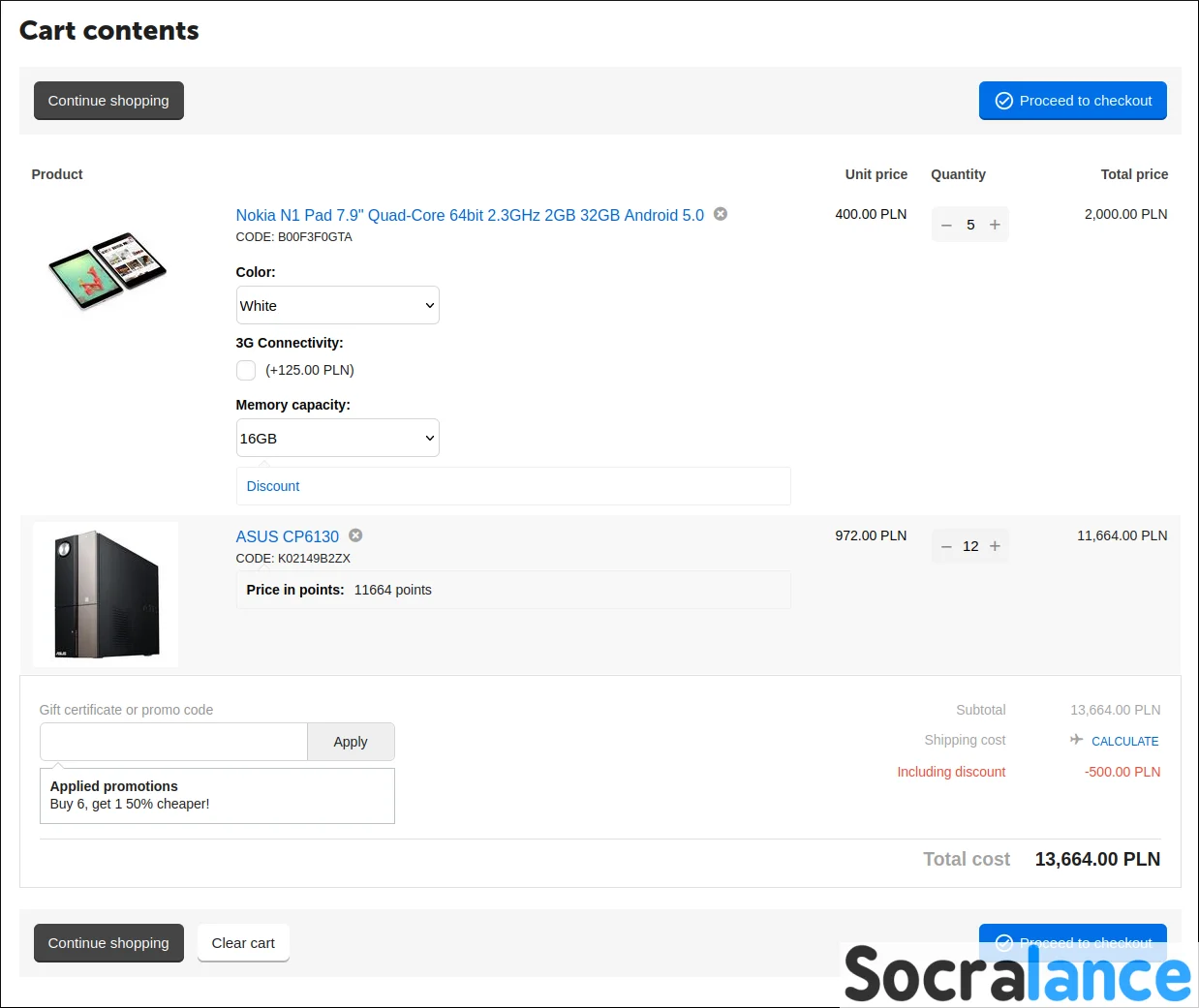Click the ASUS CP6130 quantity field

tap(970, 546)
